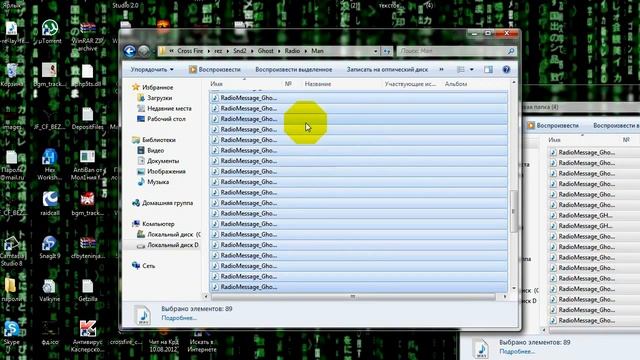Go back with the Explorer back arrow
640x360 pixels.
pos(129,51)
